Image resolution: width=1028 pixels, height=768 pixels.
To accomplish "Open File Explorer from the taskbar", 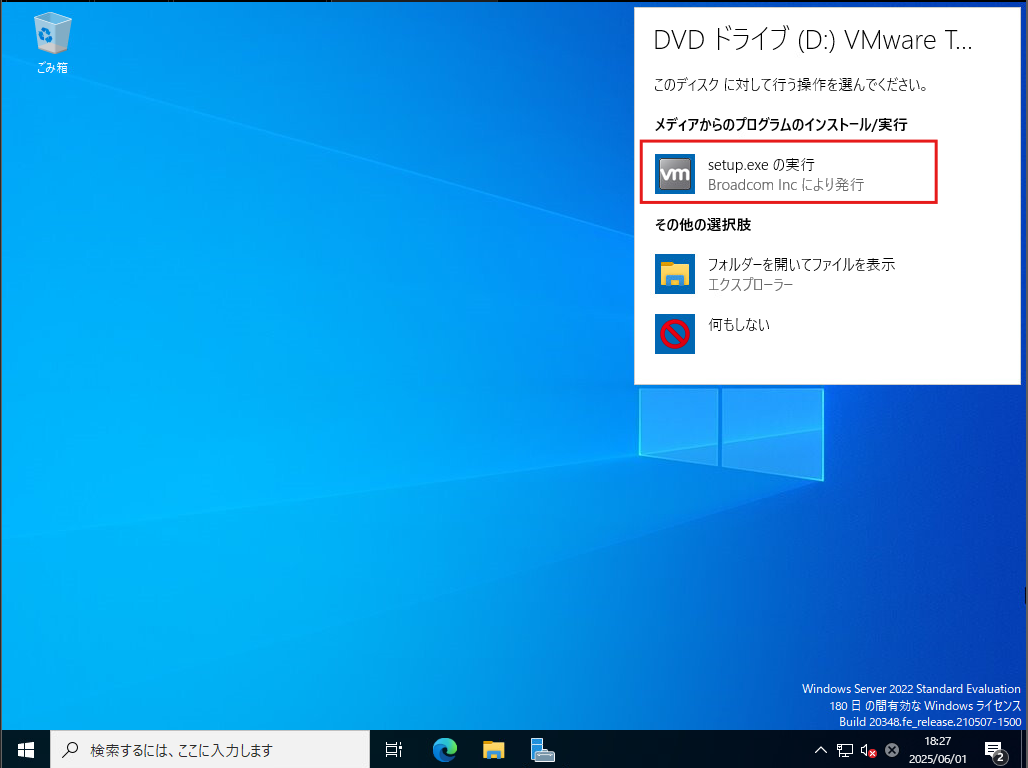I will click(x=493, y=750).
